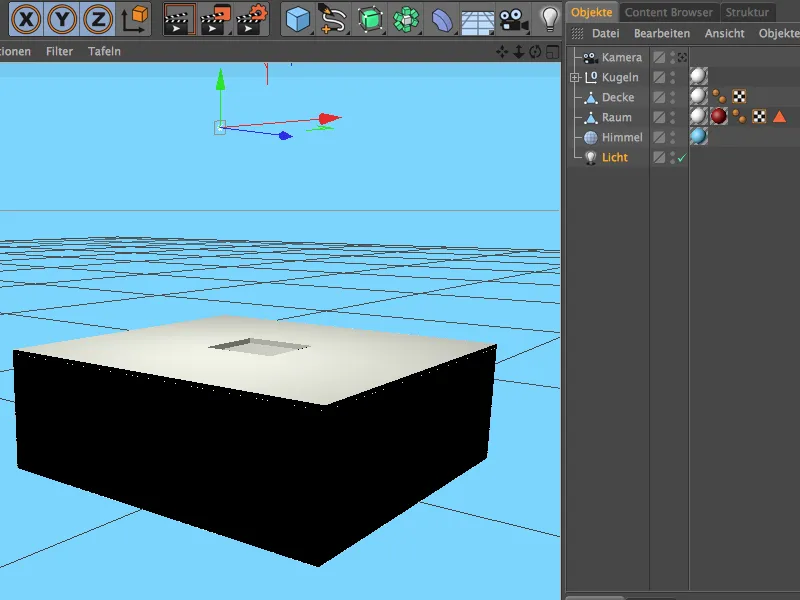The image size is (800, 600).
Task: Open the Tafeln viewport menu
Action: pyautogui.click(x=104, y=51)
